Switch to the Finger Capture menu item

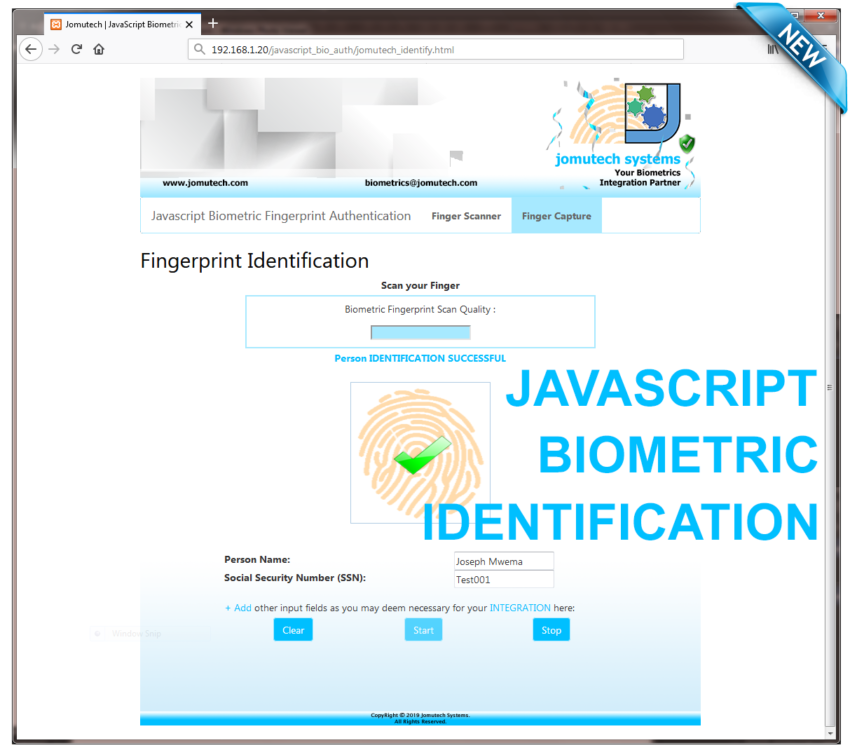tap(556, 216)
